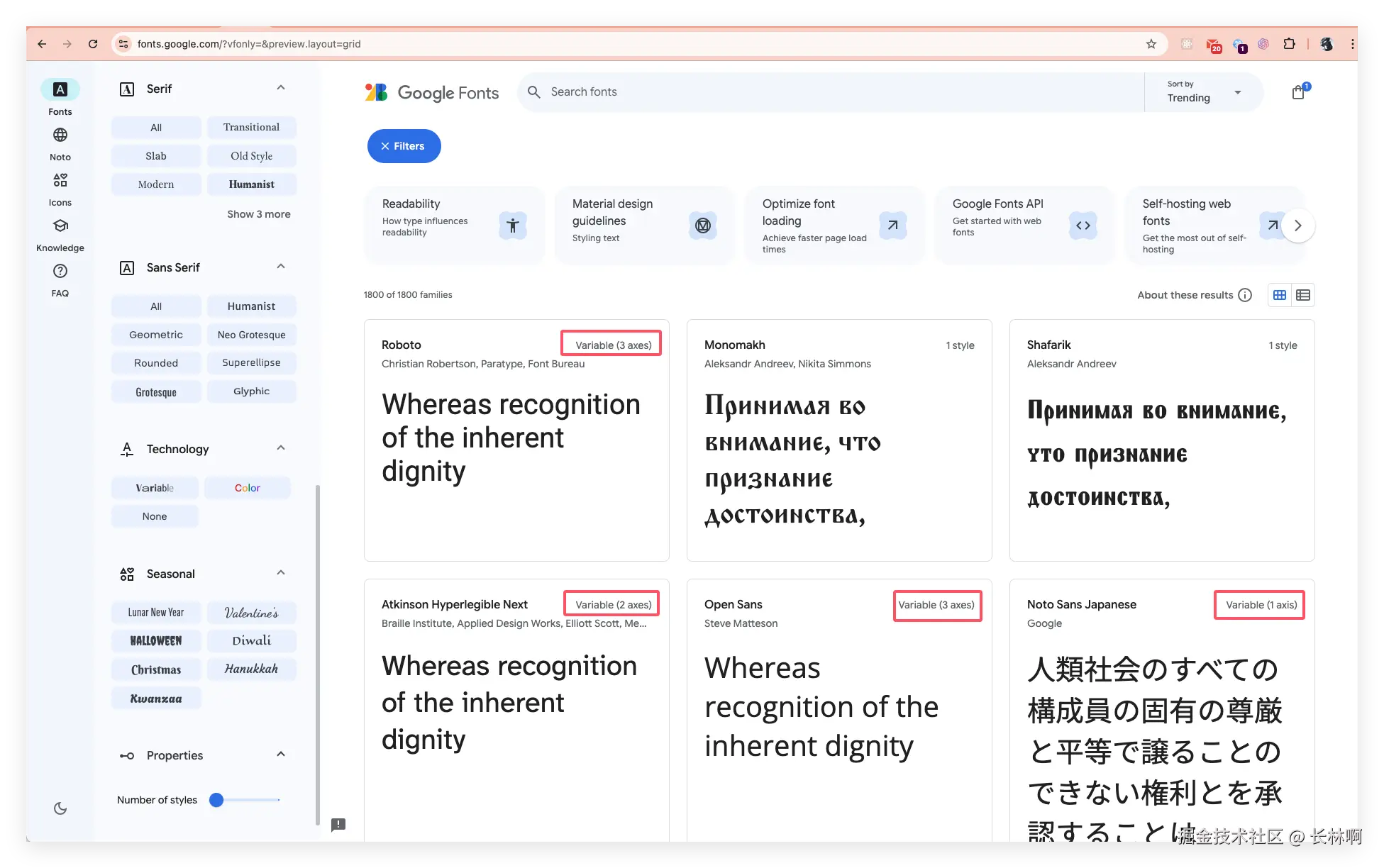Screen dimensions: 1384x868
Task: Toggle the Color technology filter chip
Action: coord(247,488)
